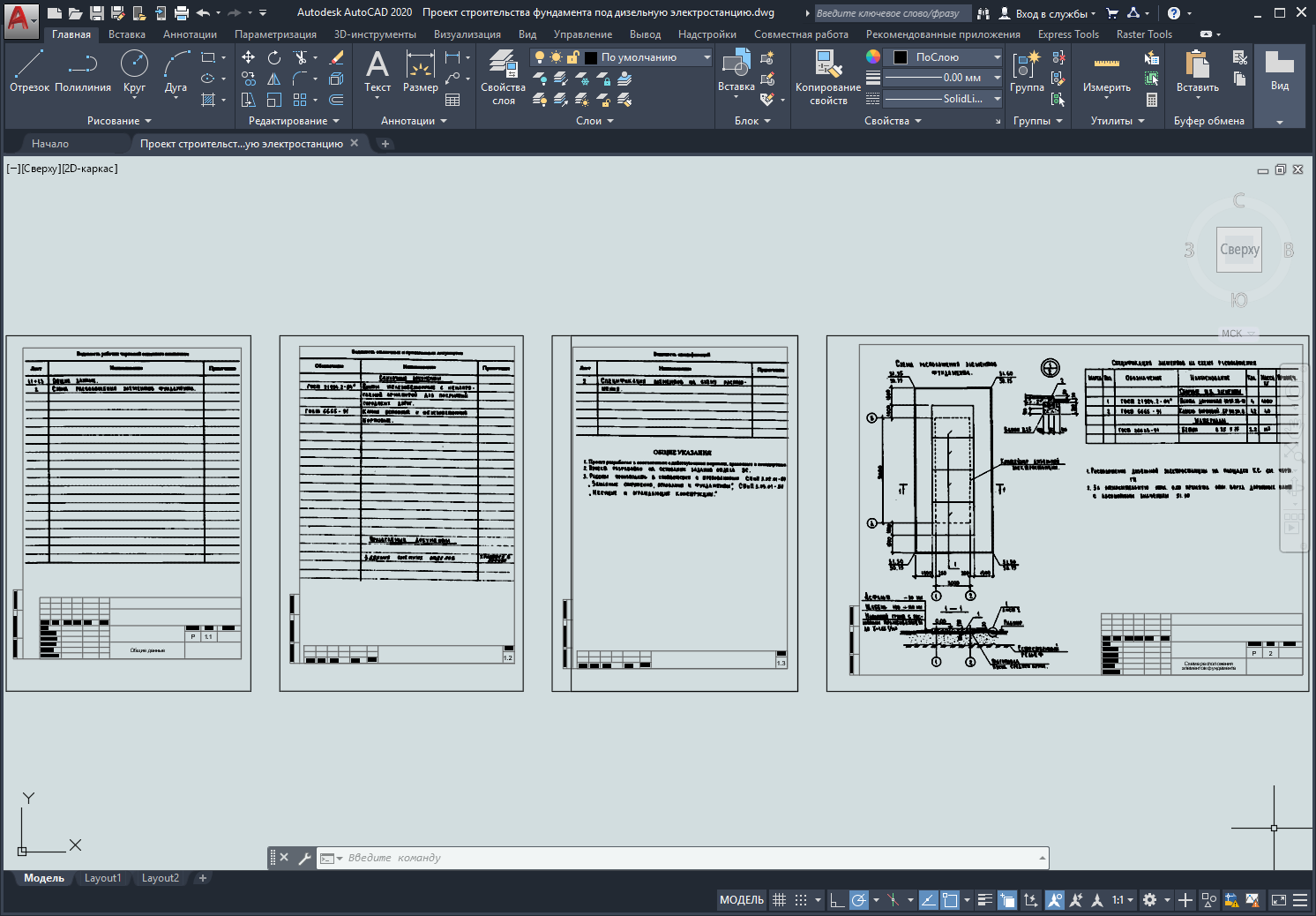
Task: Expand the Слои panel
Action: 594,121
